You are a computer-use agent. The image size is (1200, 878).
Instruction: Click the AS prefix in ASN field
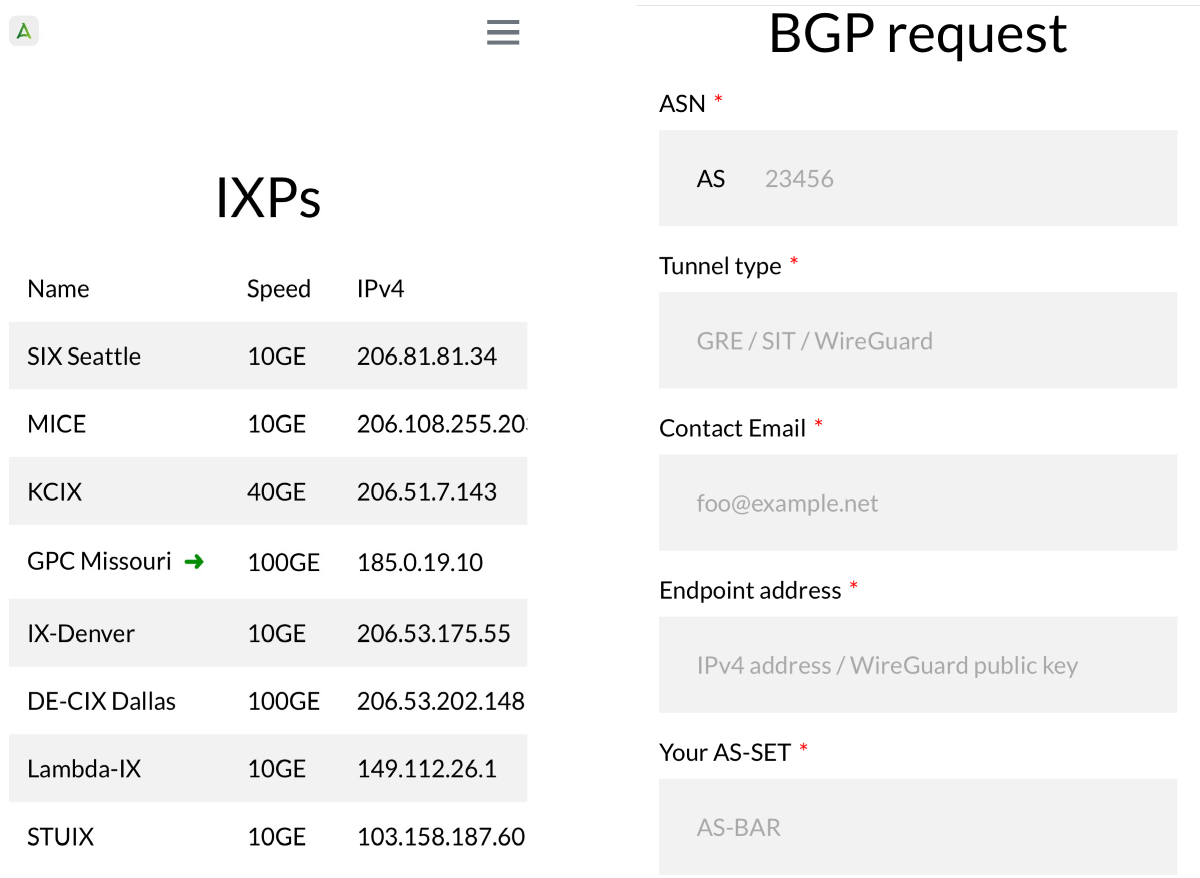point(711,179)
